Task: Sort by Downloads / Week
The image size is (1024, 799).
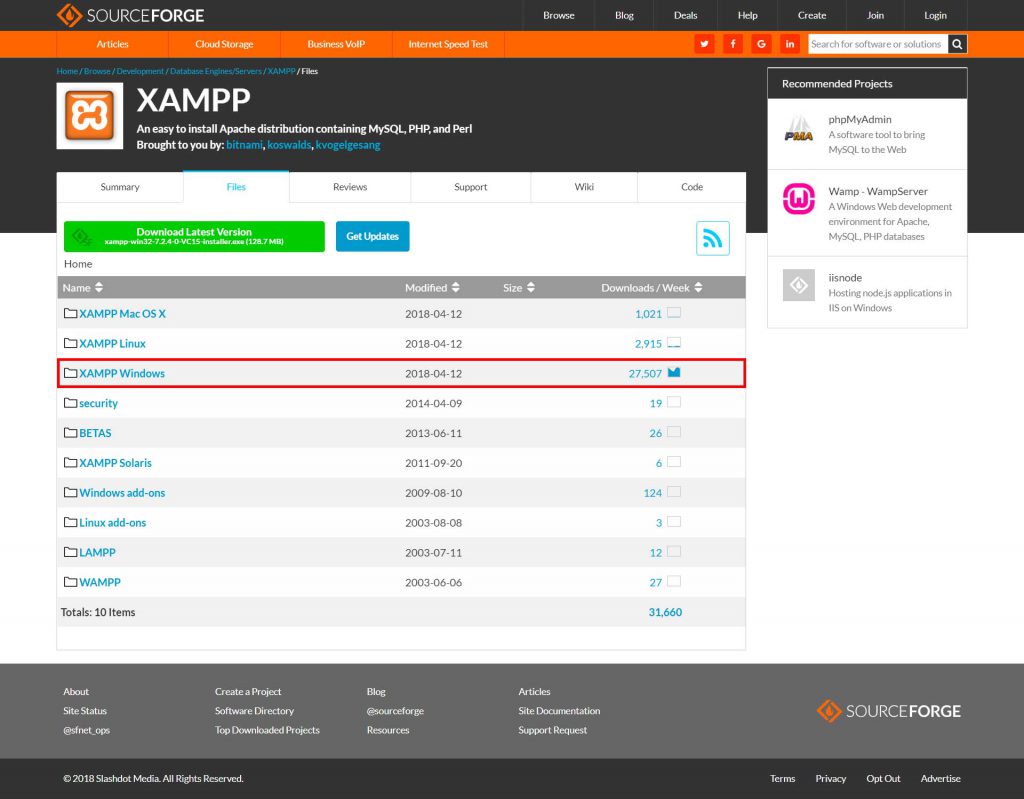Action: tap(652, 287)
